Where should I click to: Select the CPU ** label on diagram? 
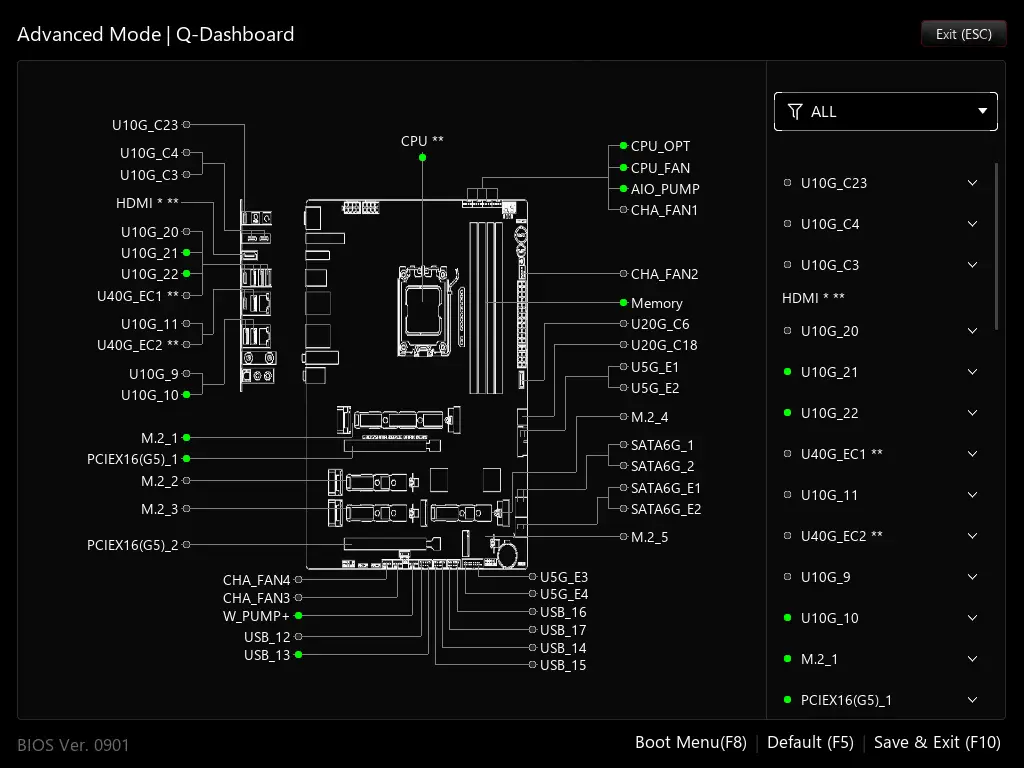click(x=422, y=141)
